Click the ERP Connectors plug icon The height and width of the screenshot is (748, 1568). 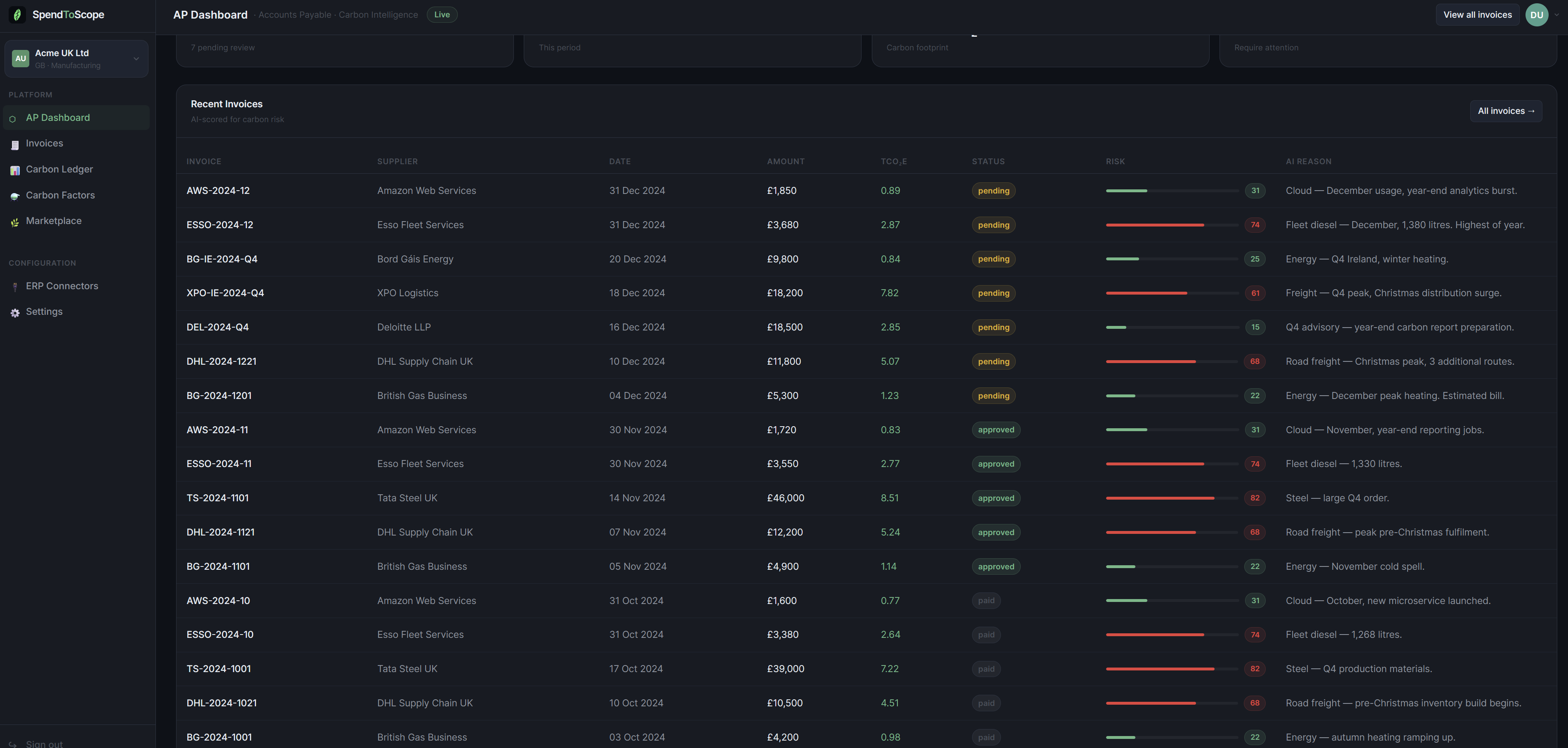14,287
